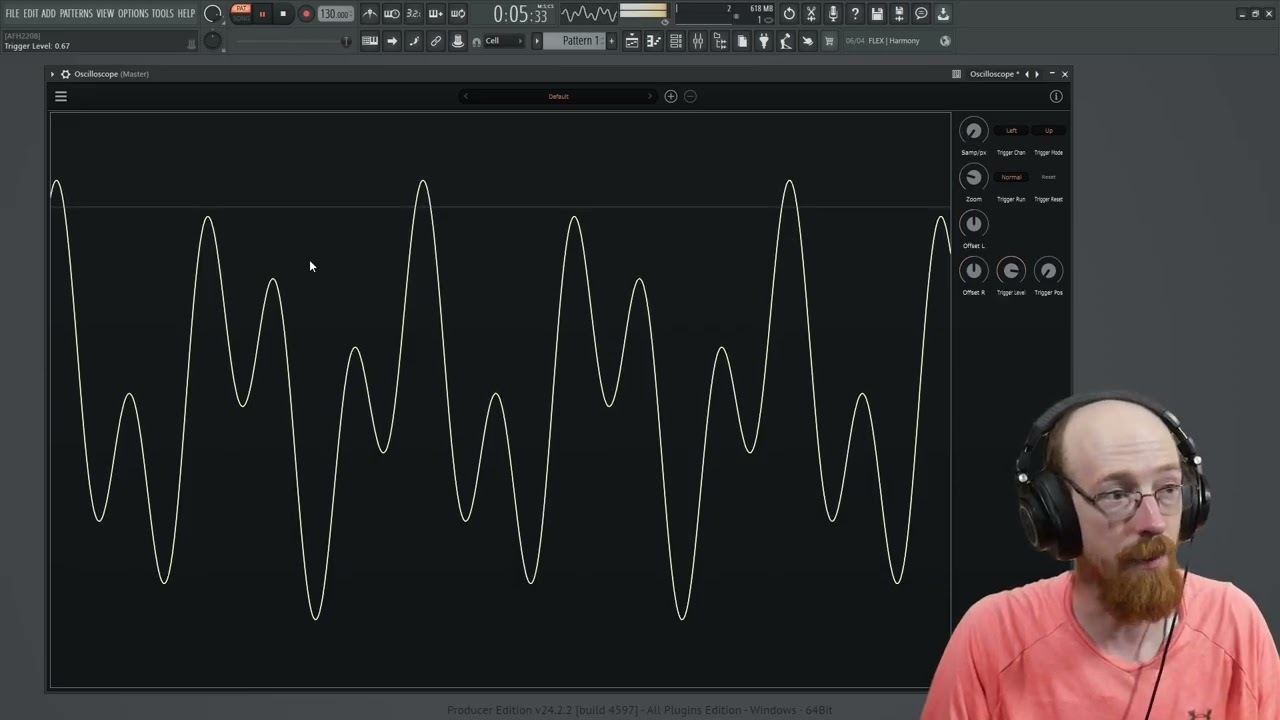Go to previous preset arrow beside Default
Image resolution: width=1280 pixels, height=720 pixels.
tap(466, 96)
